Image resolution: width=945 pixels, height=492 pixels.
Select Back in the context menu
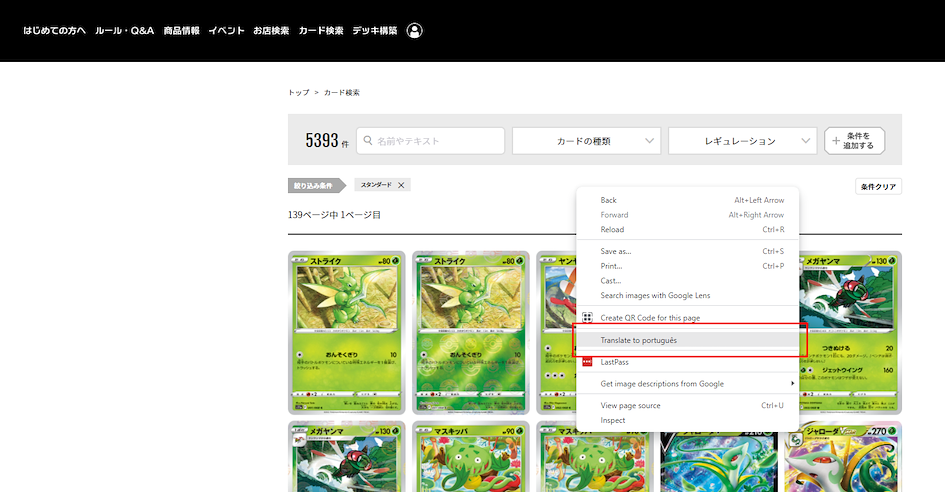pos(688,200)
